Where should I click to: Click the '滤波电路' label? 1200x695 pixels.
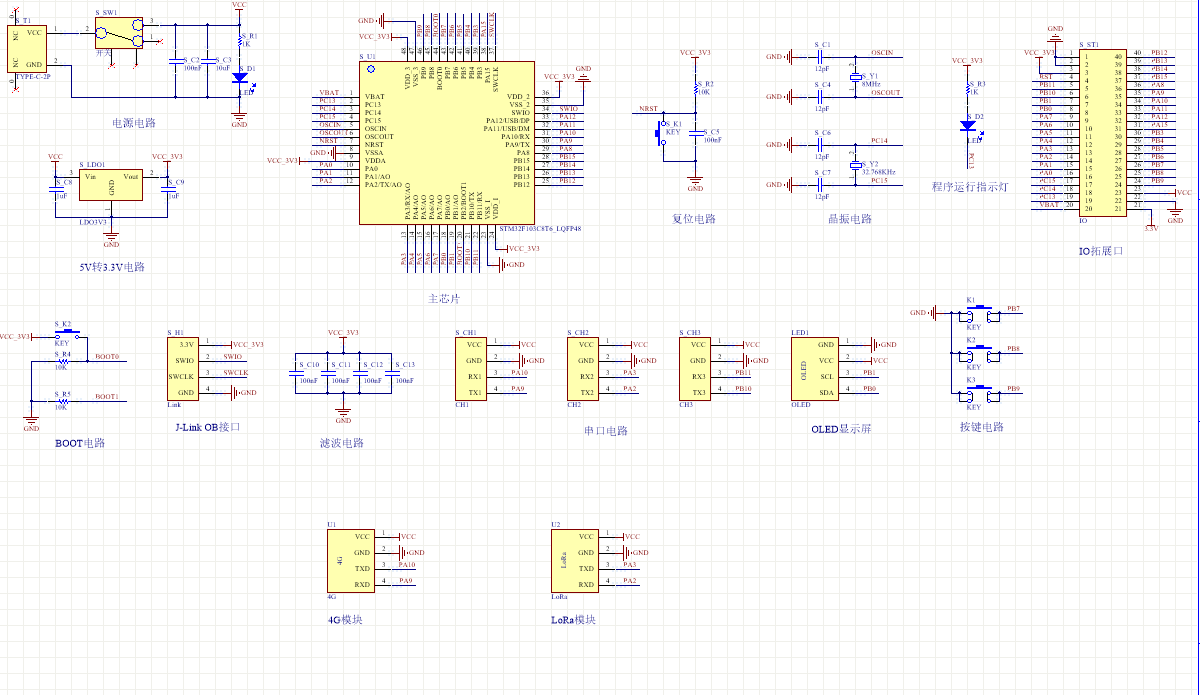pyautogui.click(x=341, y=443)
